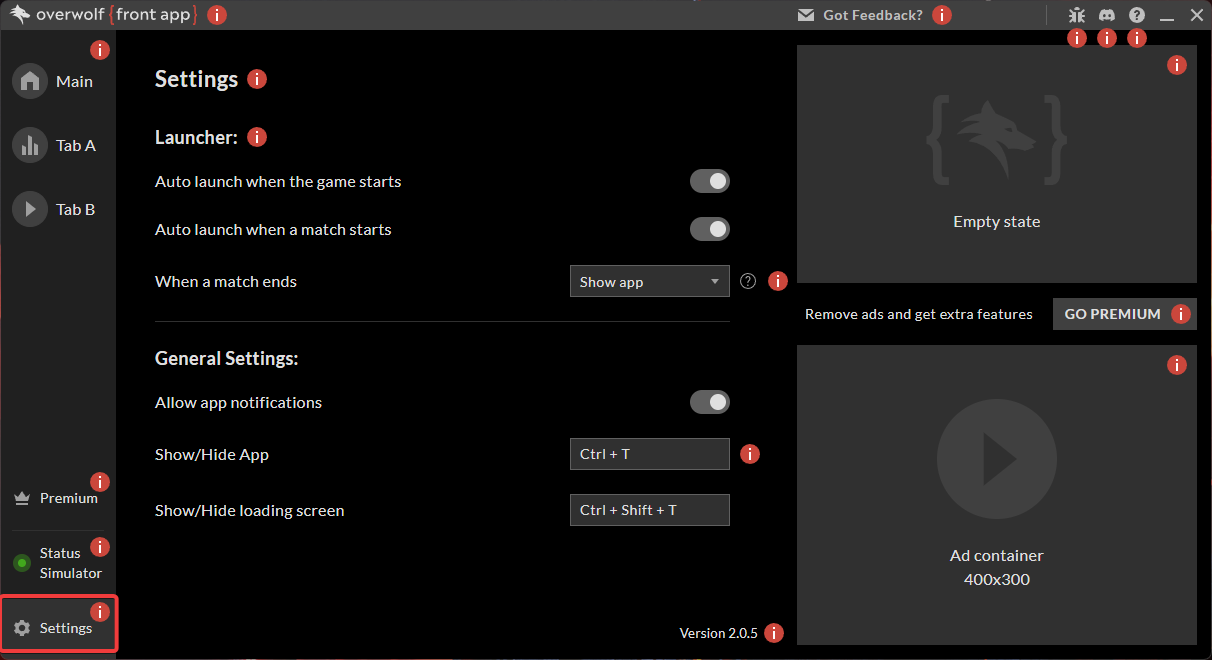Click the info icon beside Status Simulator
This screenshot has width=1212, height=660.
pos(100,546)
